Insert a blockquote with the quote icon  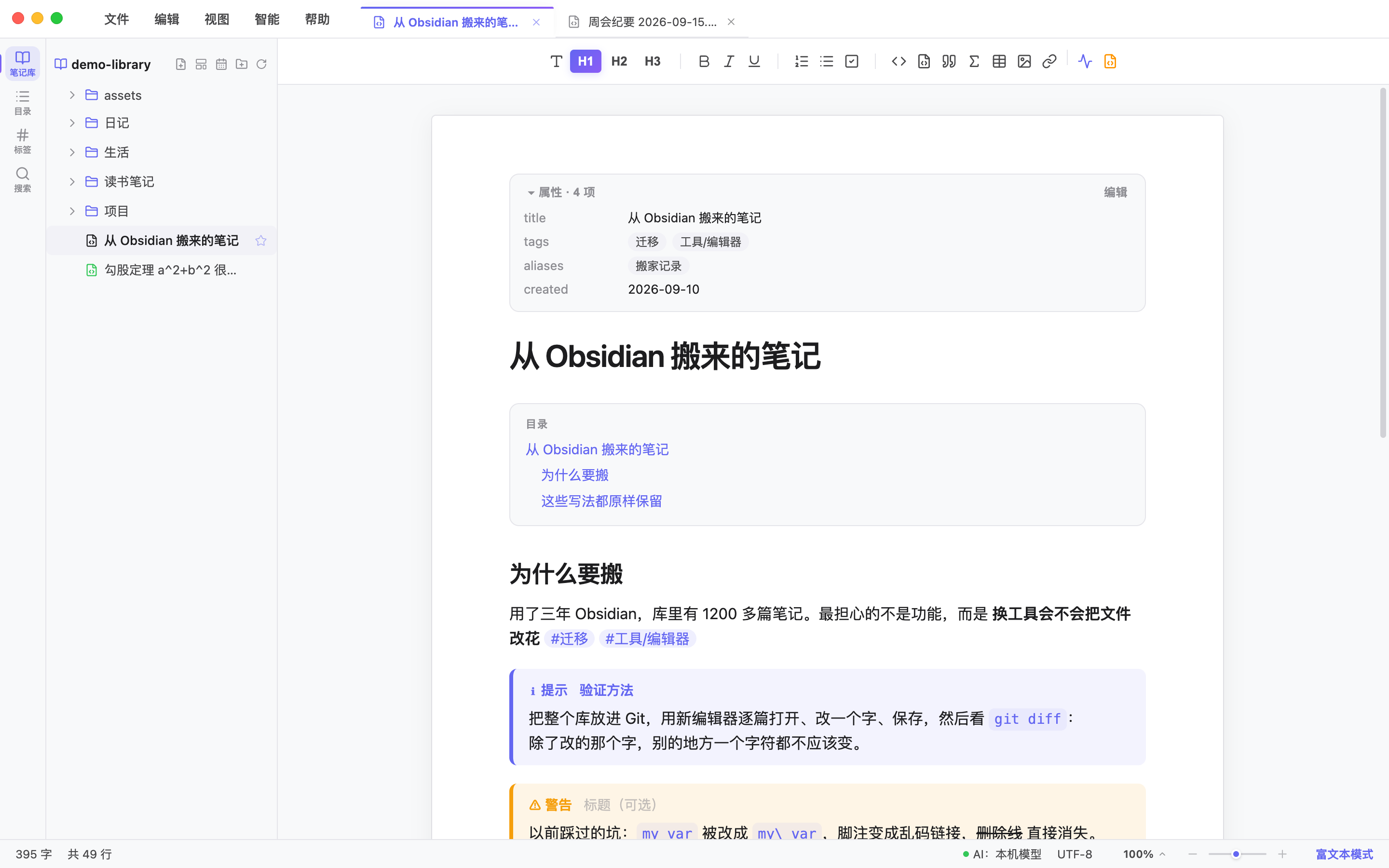[949, 61]
